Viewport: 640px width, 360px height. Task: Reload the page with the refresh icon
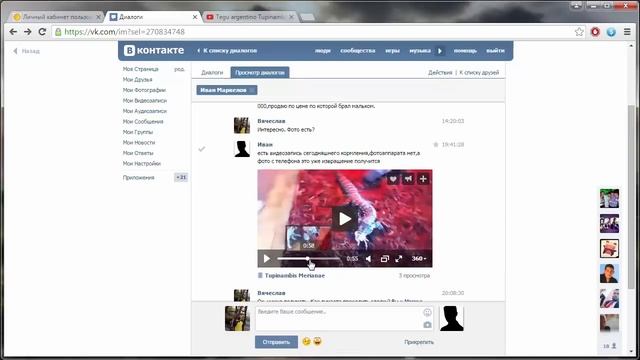(42, 31)
